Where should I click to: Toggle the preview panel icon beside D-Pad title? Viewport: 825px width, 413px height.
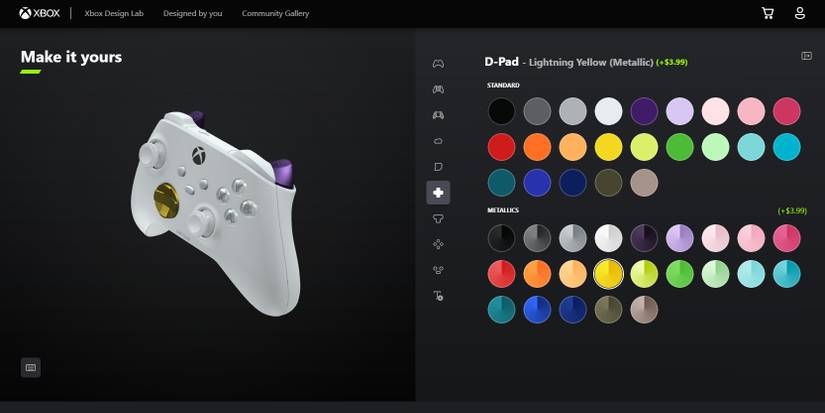coord(806,56)
